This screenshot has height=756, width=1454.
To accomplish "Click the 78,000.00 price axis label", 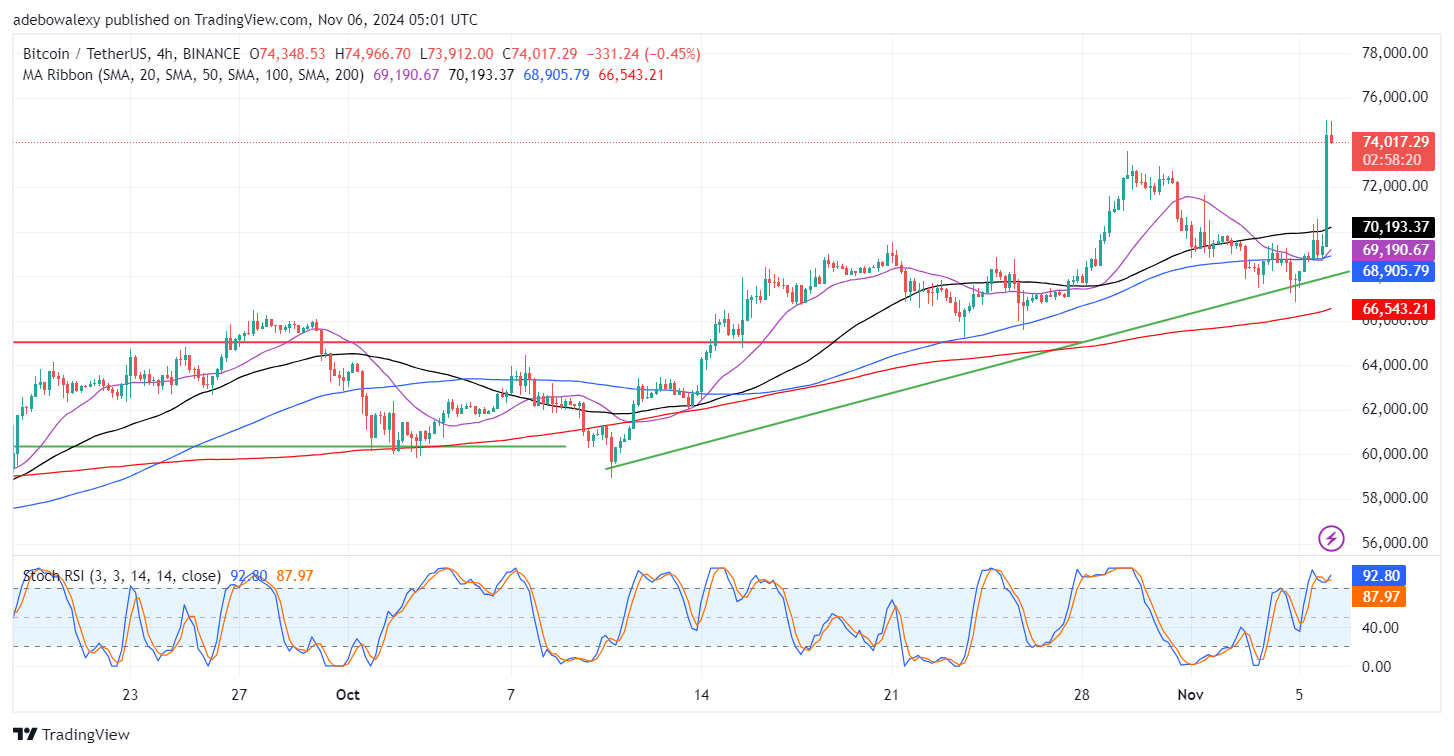I will [x=1393, y=52].
